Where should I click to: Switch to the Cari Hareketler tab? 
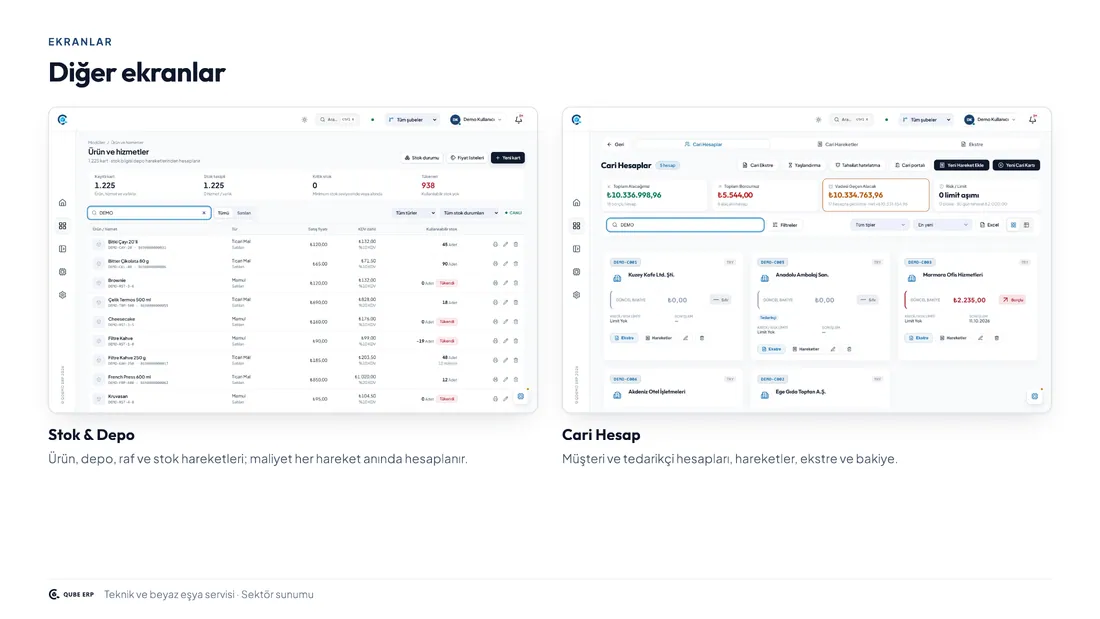(x=838, y=145)
